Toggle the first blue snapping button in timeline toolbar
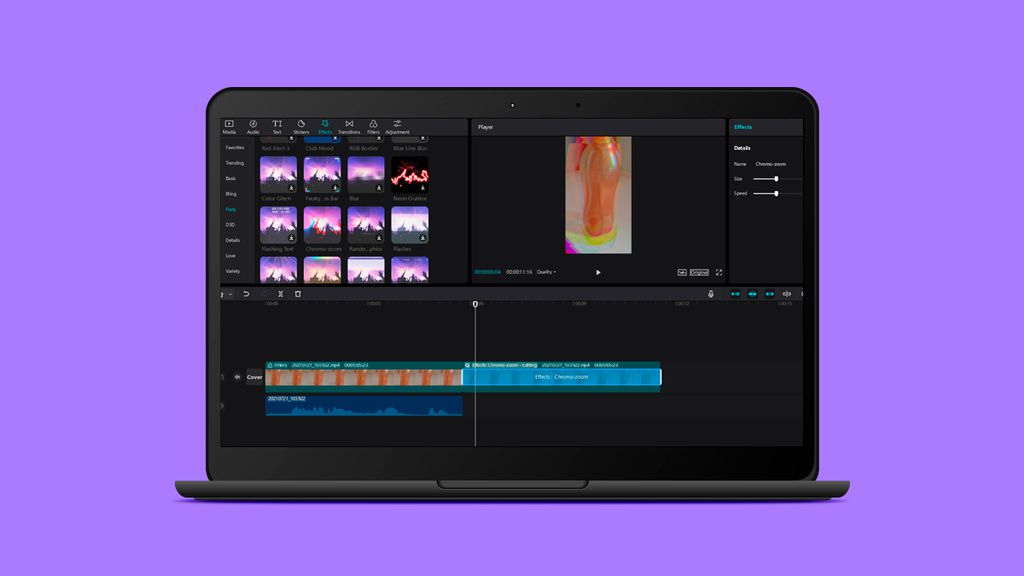Screen dimensions: 1024x576 click(x=735, y=294)
